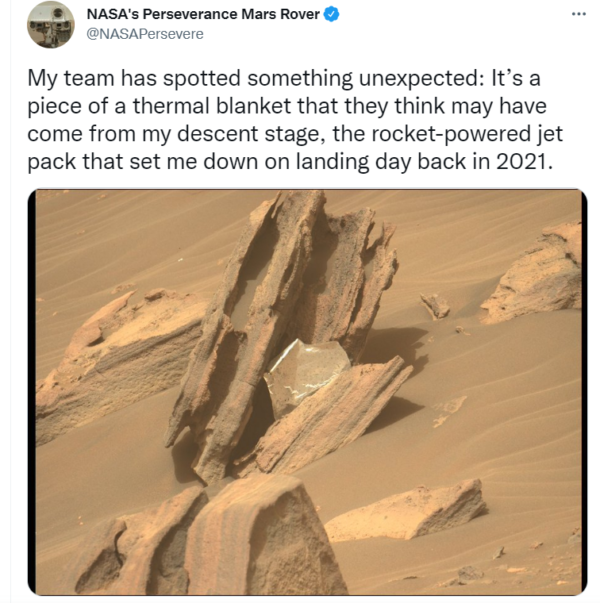This screenshot has width=600, height=603.
Task: Click the slanted rock slab beside the blanket
Action: click(x=327, y=415)
